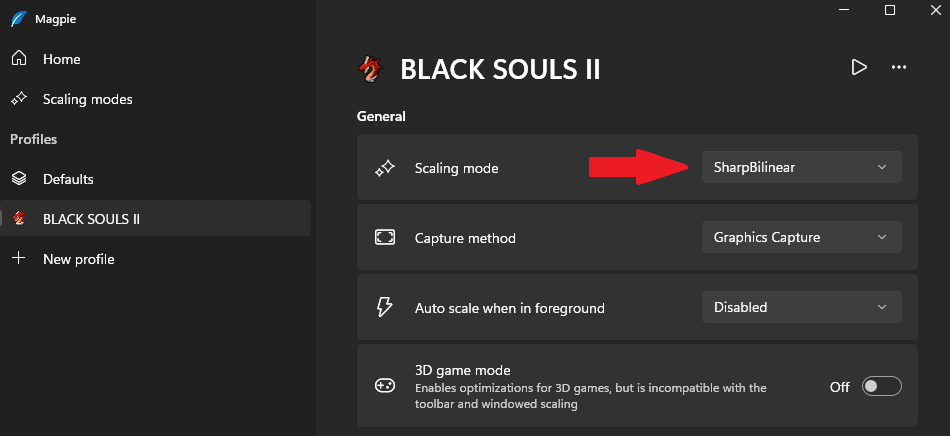Click the large BLACK SOULS II header icon

click(370, 68)
